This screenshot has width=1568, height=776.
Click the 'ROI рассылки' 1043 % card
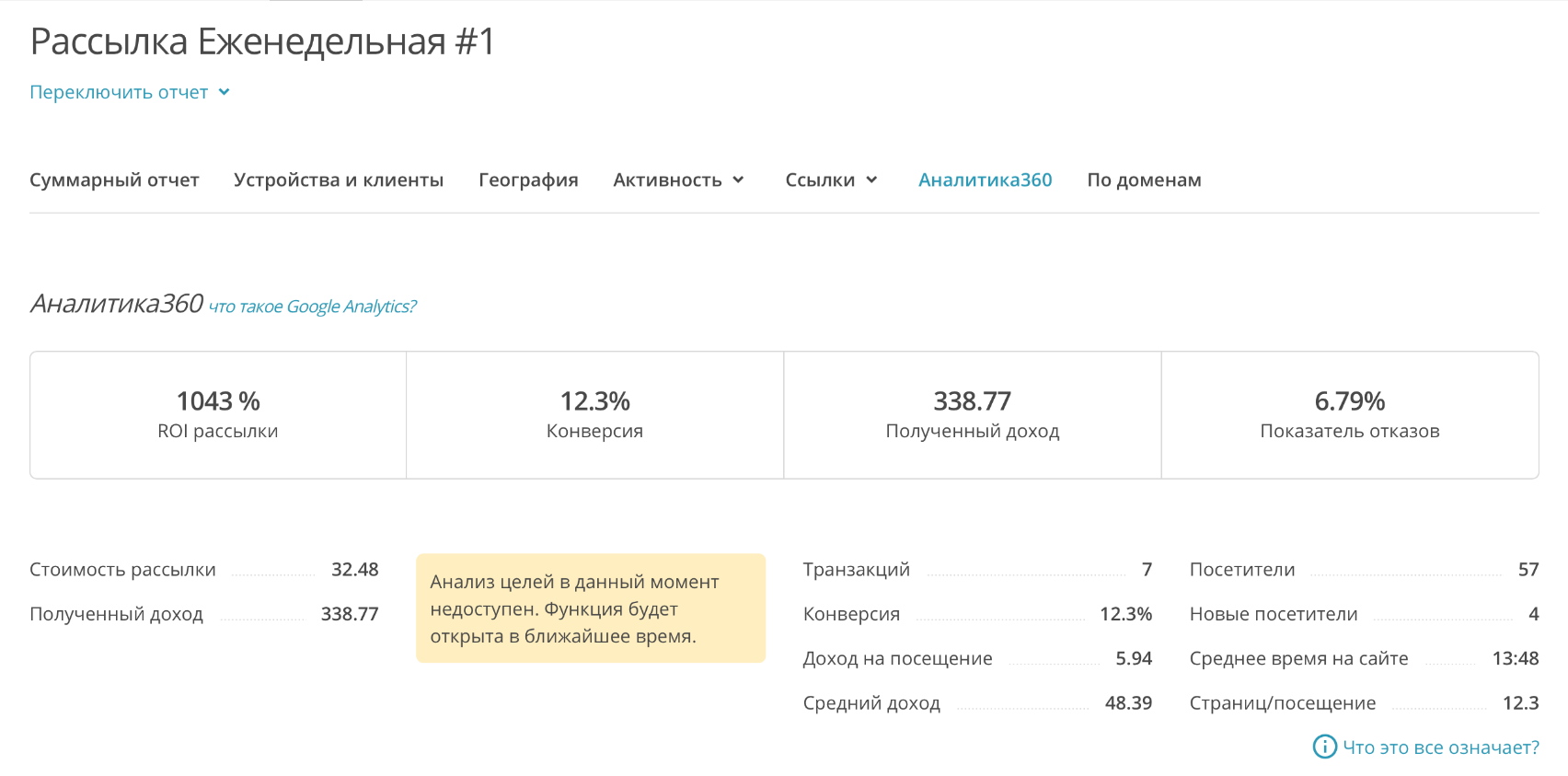coord(218,414)
